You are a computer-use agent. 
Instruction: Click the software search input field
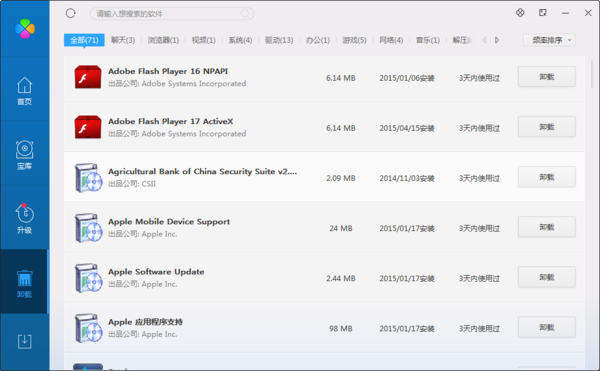point(171,14)
